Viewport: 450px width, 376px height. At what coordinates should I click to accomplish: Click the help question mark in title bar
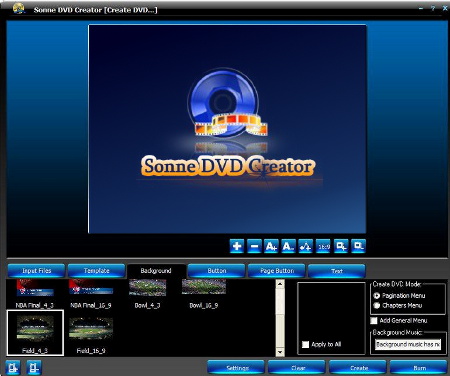pos(433,9)
